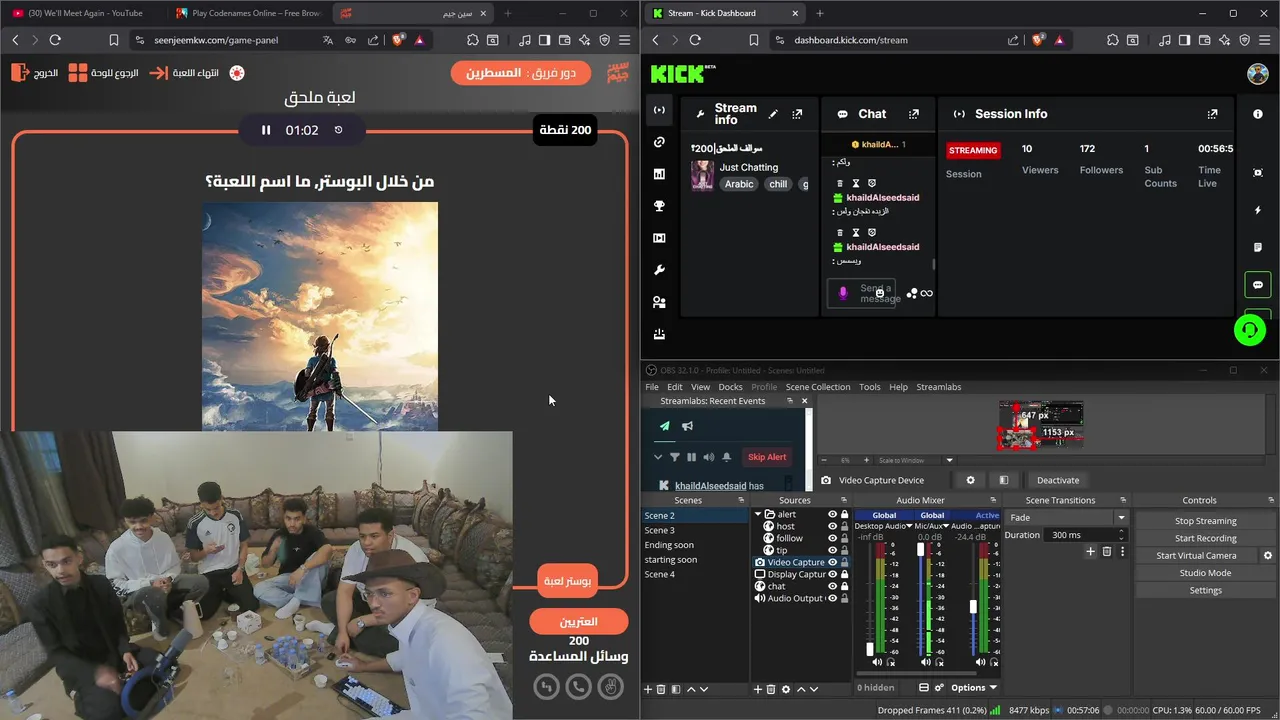1280x720 pixels.
Task: Open the Streamlabs menu in OBS
Action: pos(939,387)
